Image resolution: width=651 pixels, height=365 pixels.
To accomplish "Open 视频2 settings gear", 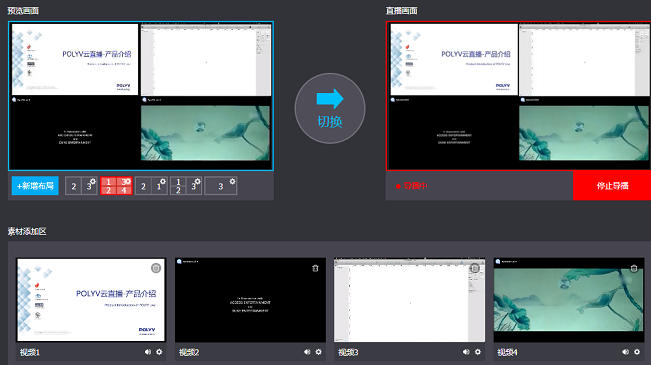I will 318,352.
